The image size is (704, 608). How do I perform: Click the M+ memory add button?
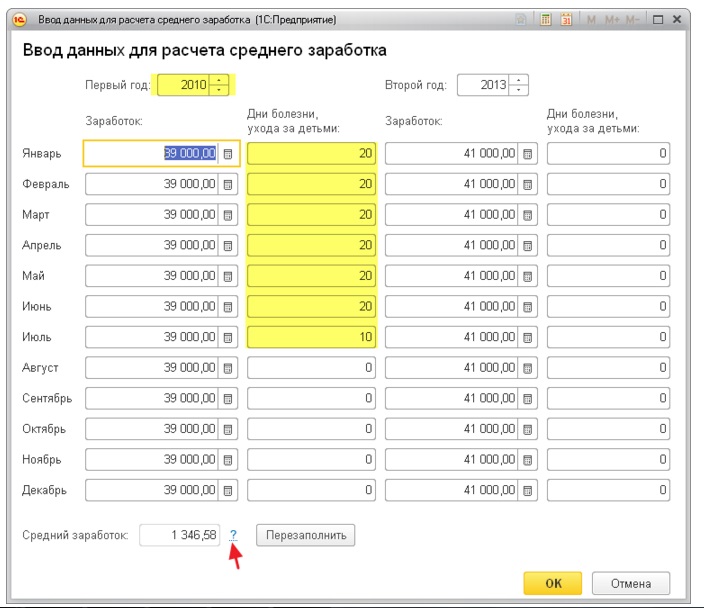[612, 20]
